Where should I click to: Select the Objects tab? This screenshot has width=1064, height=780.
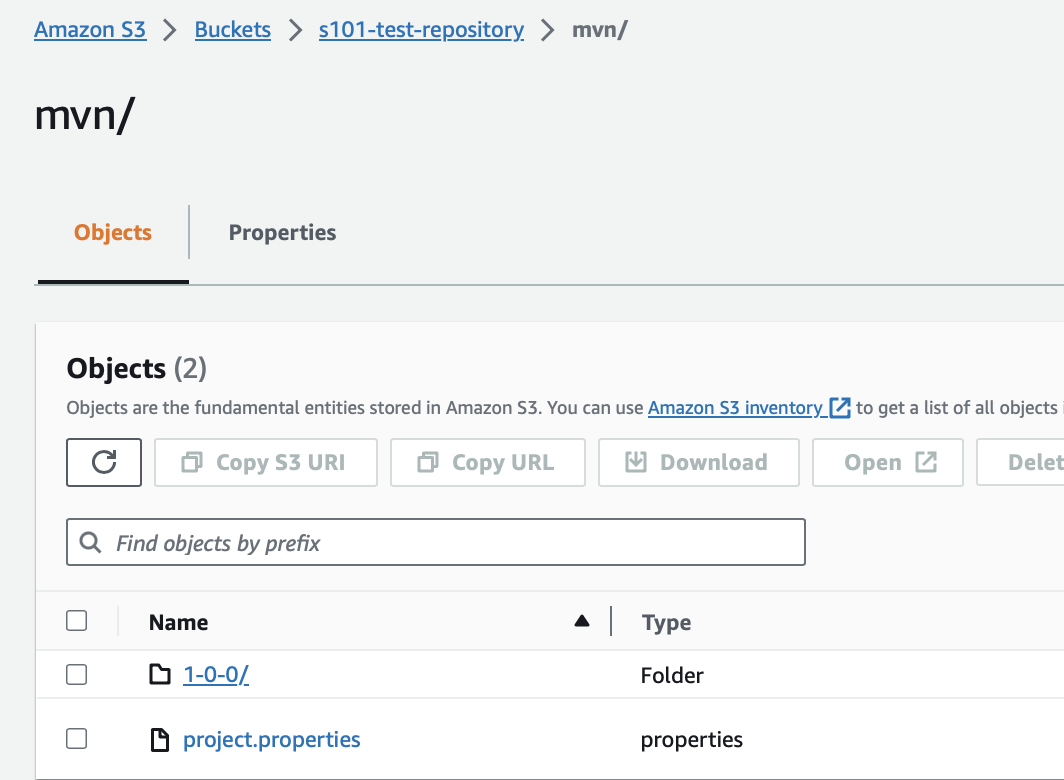pyautogui.click(x=113, y=233)
